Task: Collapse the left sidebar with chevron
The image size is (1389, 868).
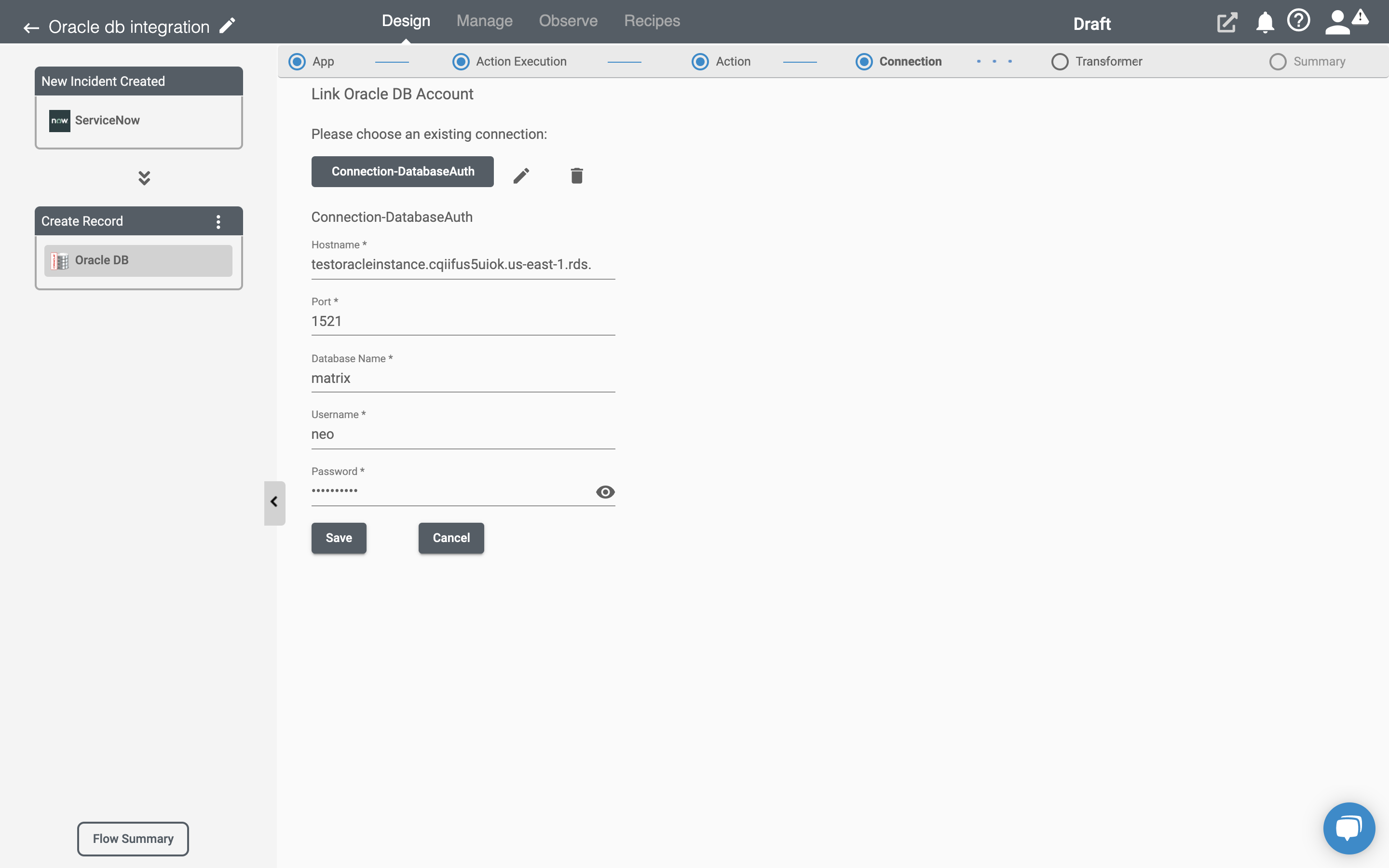Action: point(274,502)
